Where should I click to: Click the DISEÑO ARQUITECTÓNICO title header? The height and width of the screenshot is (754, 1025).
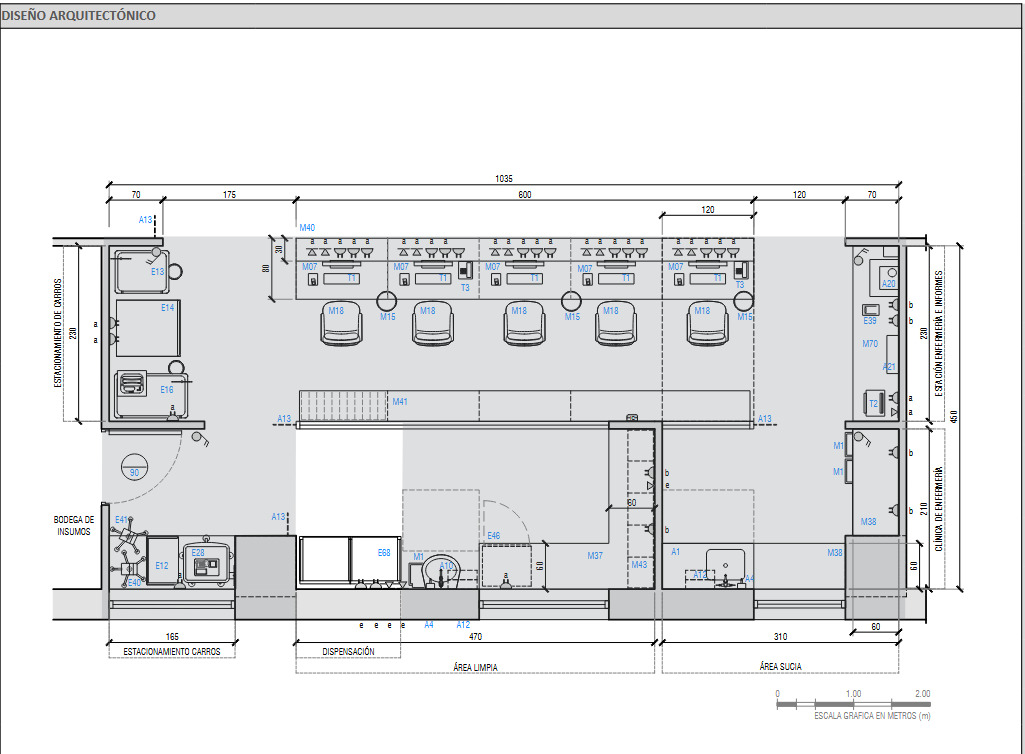[x=78, y=16]
